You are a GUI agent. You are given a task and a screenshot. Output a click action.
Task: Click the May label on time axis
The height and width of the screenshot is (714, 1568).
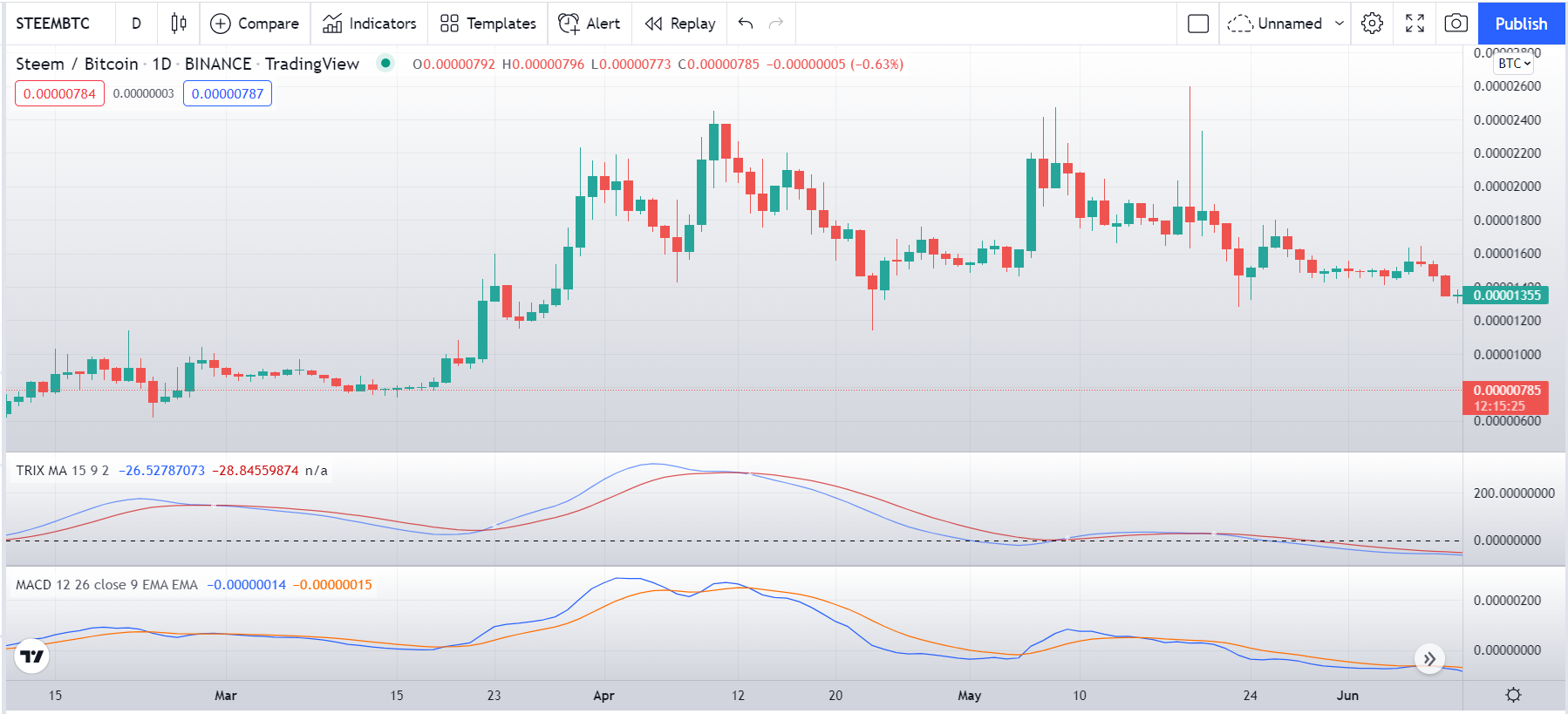[x=970, y=696]
